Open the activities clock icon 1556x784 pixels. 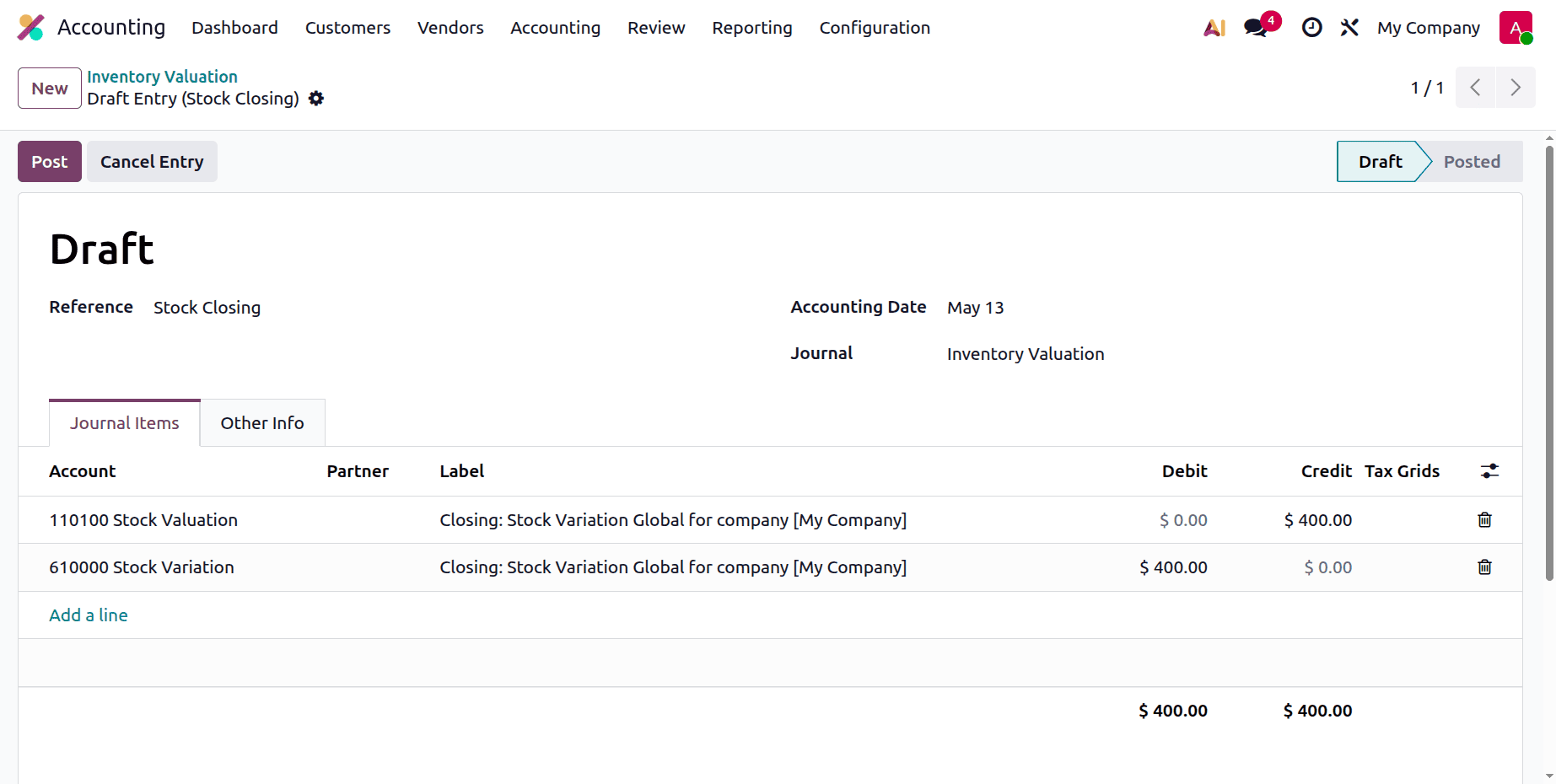1311,28
